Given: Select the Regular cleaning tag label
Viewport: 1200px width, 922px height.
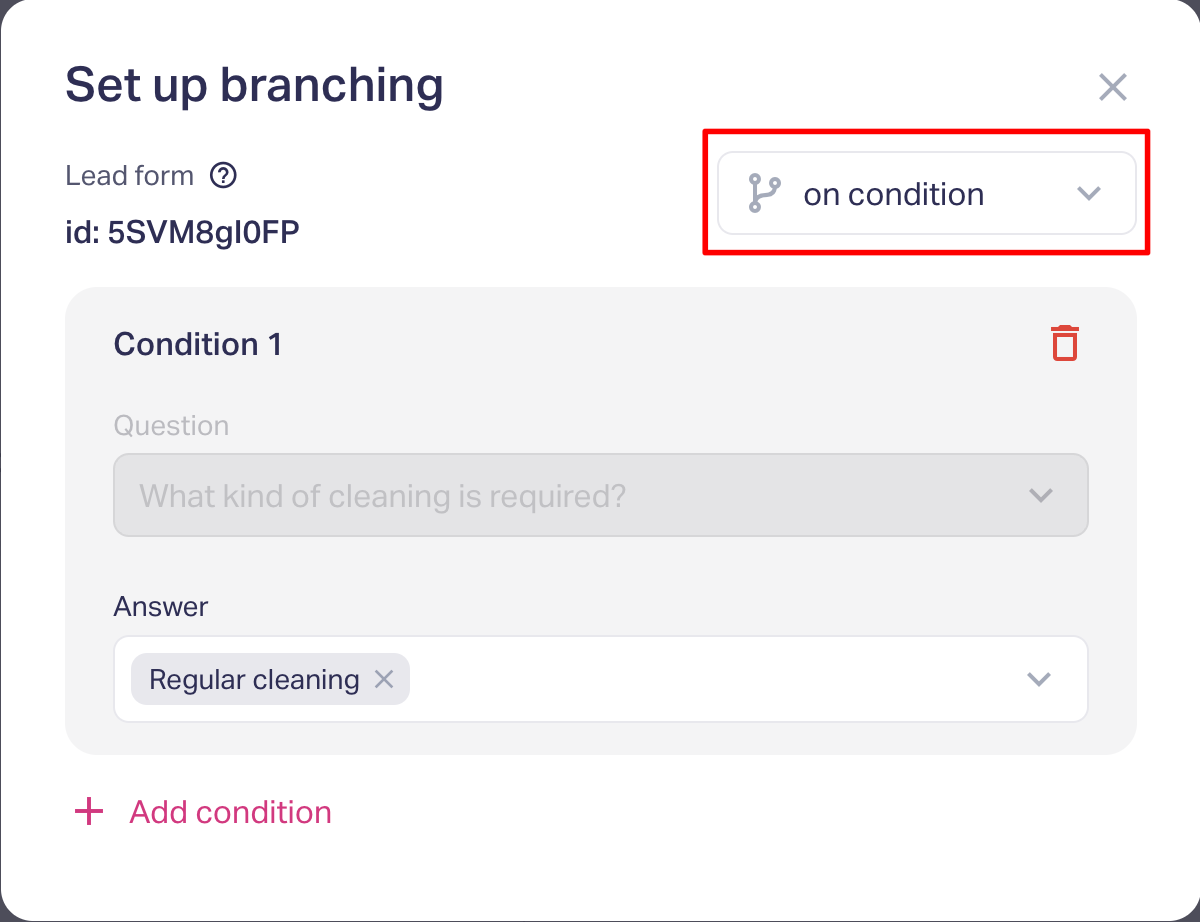Looking at the screenshot, I should (x=254, y=680).
